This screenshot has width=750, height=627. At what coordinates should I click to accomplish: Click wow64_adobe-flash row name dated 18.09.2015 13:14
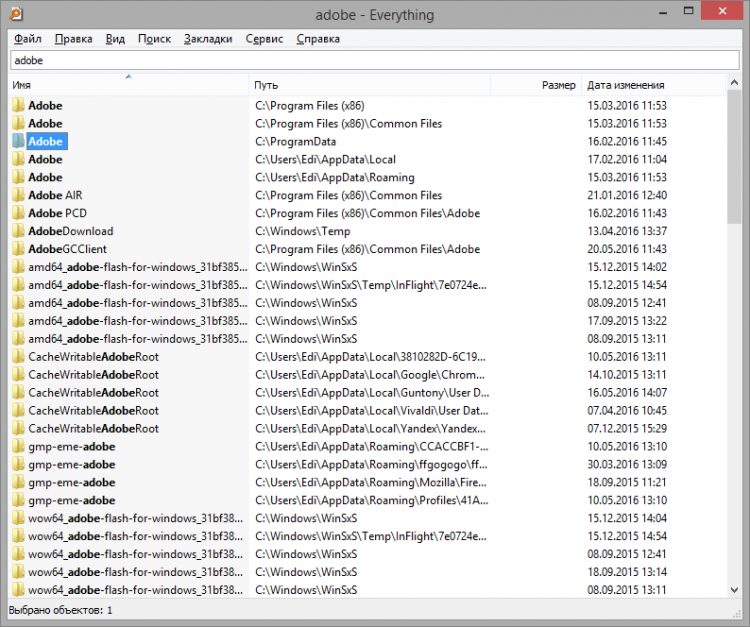[135, 572]
